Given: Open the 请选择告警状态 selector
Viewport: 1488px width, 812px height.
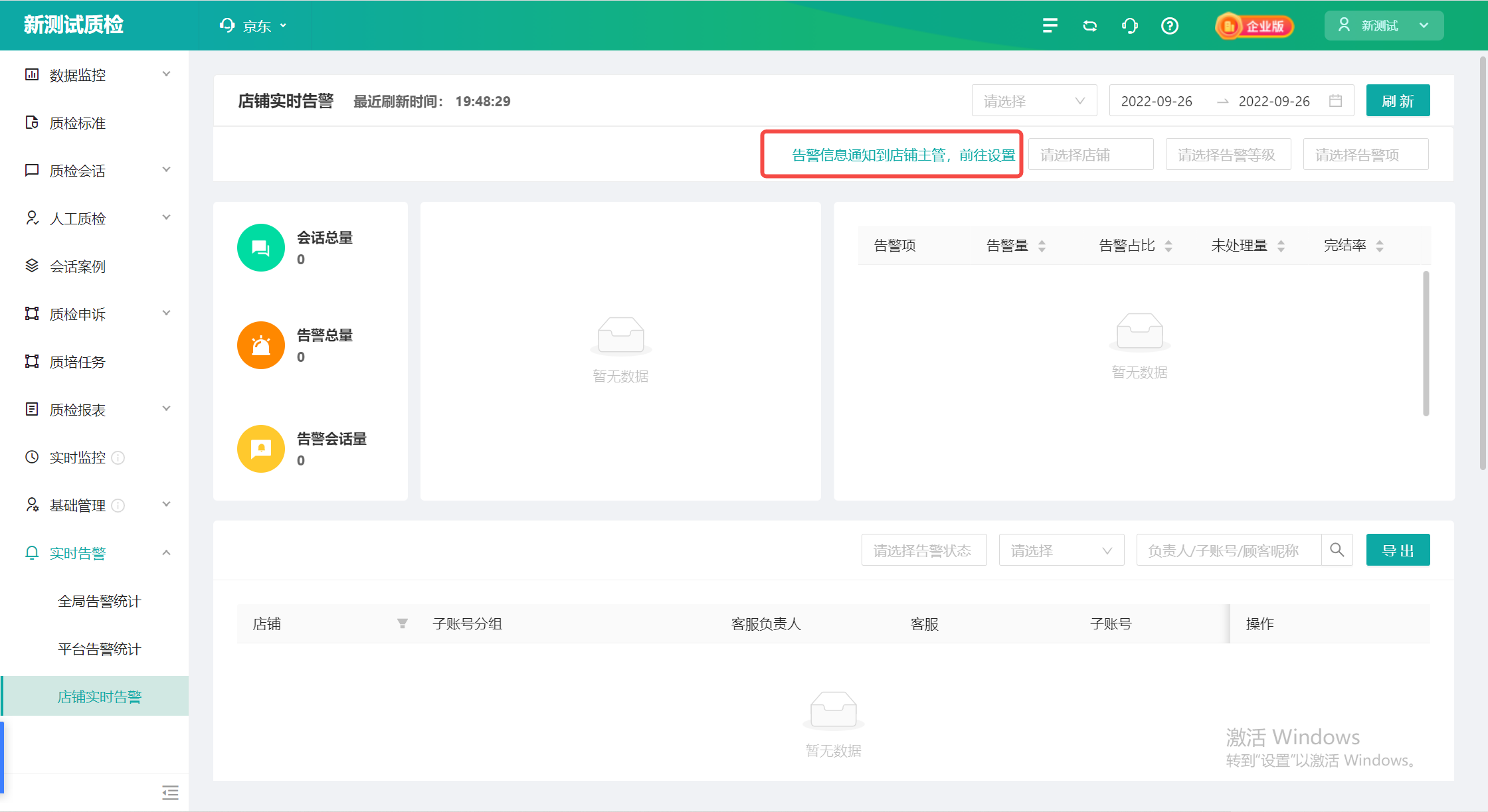Looking at the screenshot, I should [924, 550].
